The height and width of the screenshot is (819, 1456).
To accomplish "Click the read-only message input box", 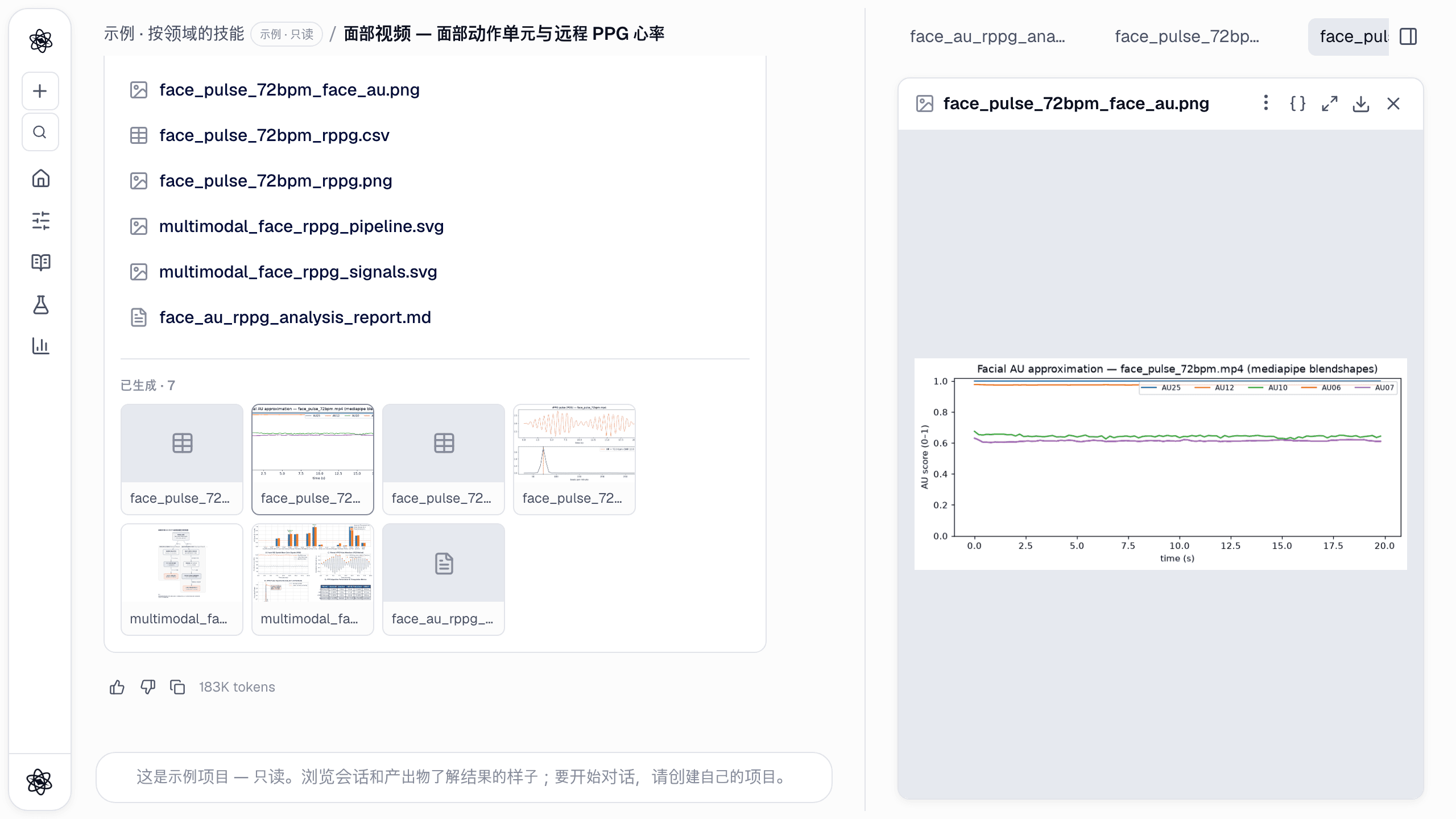I will pos(464,777).
